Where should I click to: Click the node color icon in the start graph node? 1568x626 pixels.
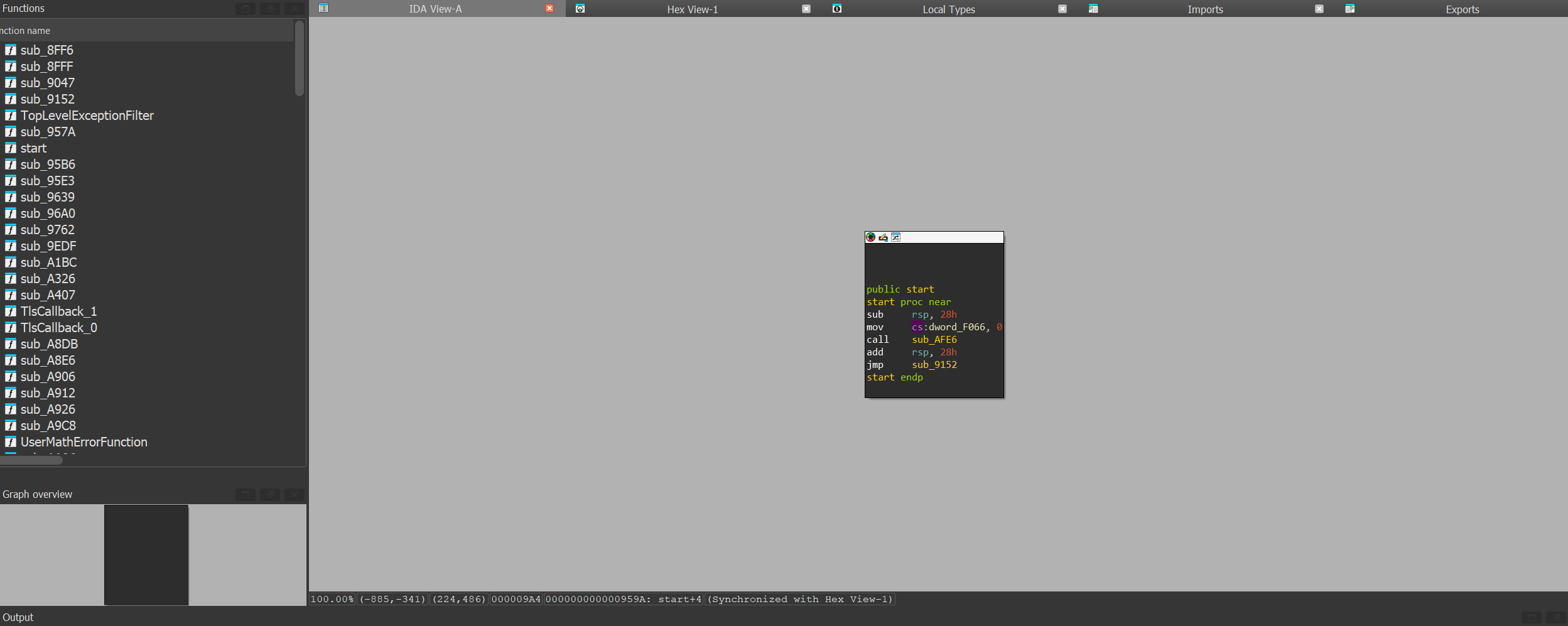[870, 237]
